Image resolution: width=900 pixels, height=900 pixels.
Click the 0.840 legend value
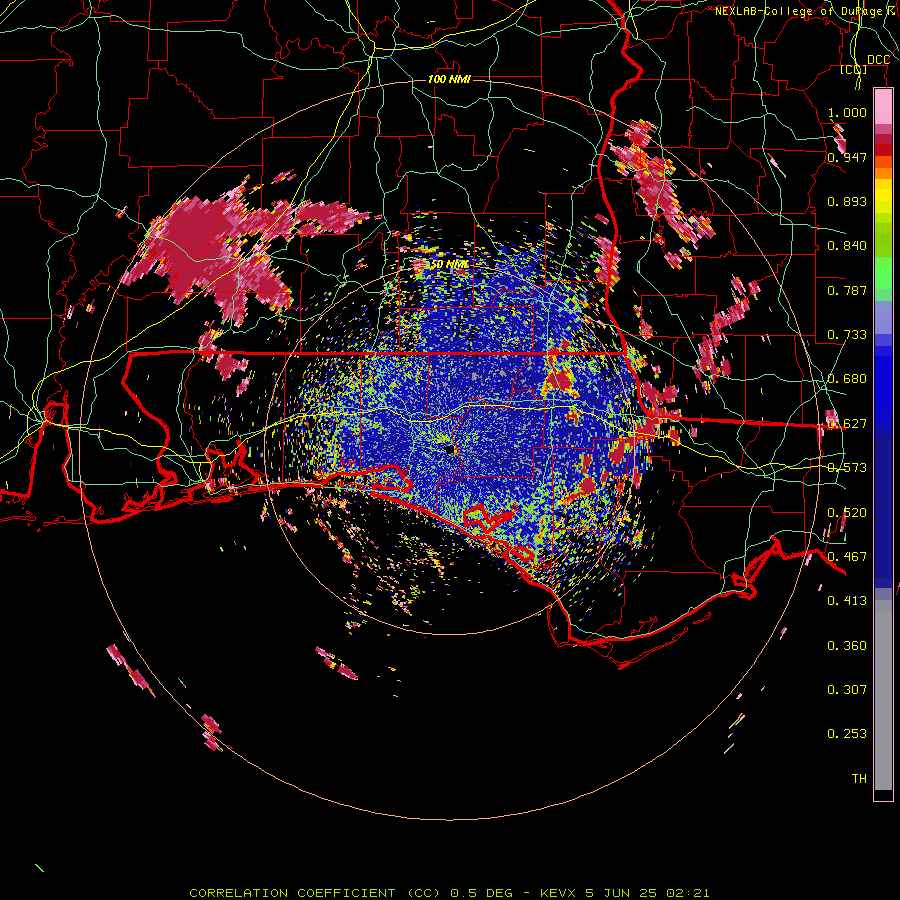point(847,246)
